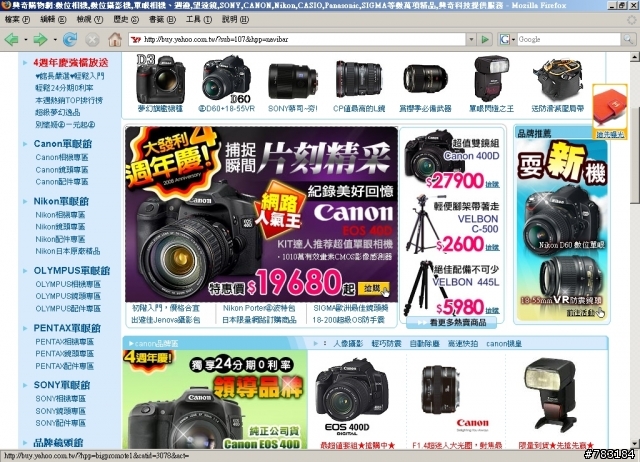Click the Stop loading icon
This screenshot has width=640, height=462.
coord(92,40)
